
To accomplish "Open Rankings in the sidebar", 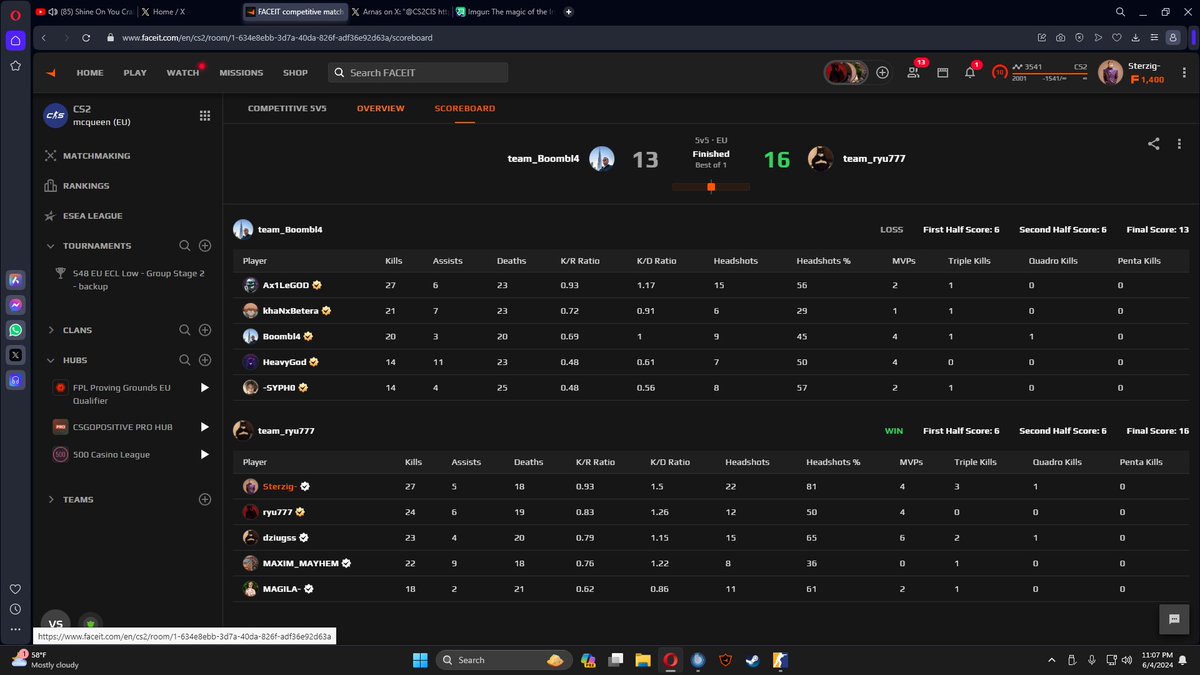I will (86, 186).
